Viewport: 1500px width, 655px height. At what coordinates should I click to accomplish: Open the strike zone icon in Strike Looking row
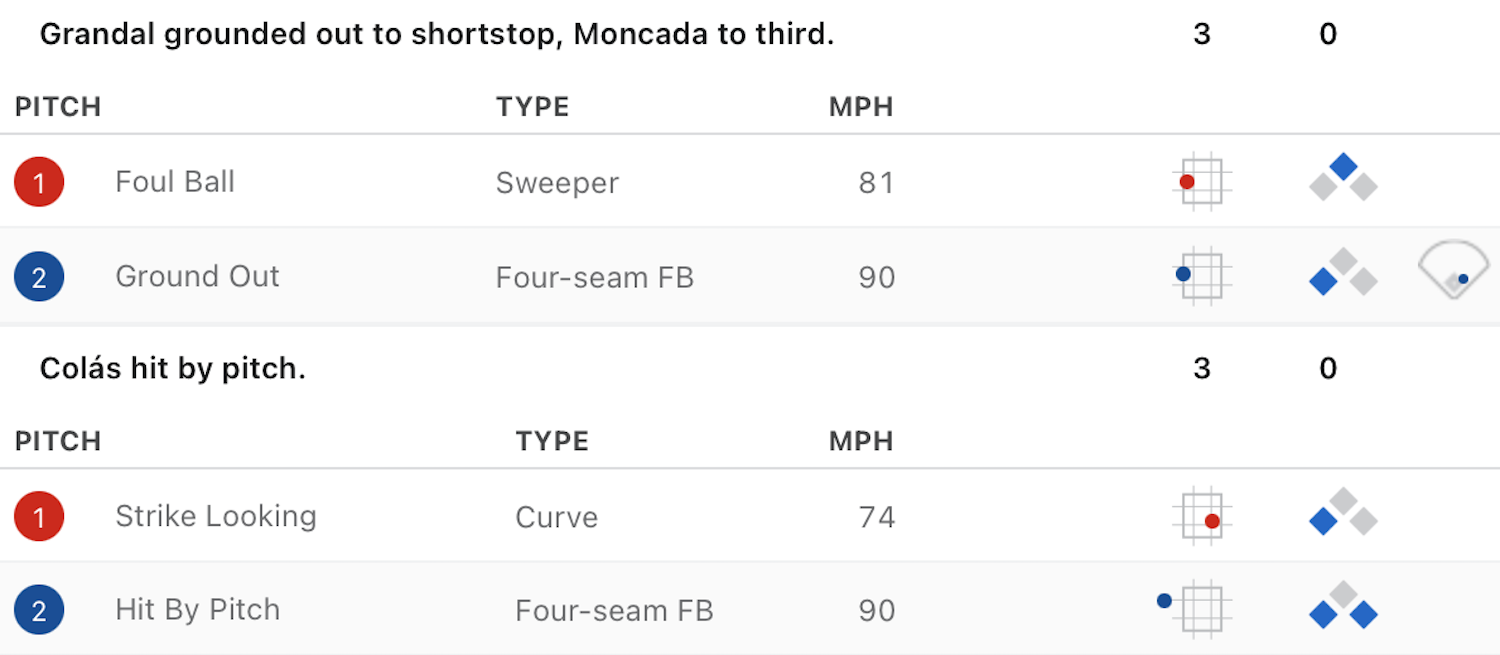1201,516
